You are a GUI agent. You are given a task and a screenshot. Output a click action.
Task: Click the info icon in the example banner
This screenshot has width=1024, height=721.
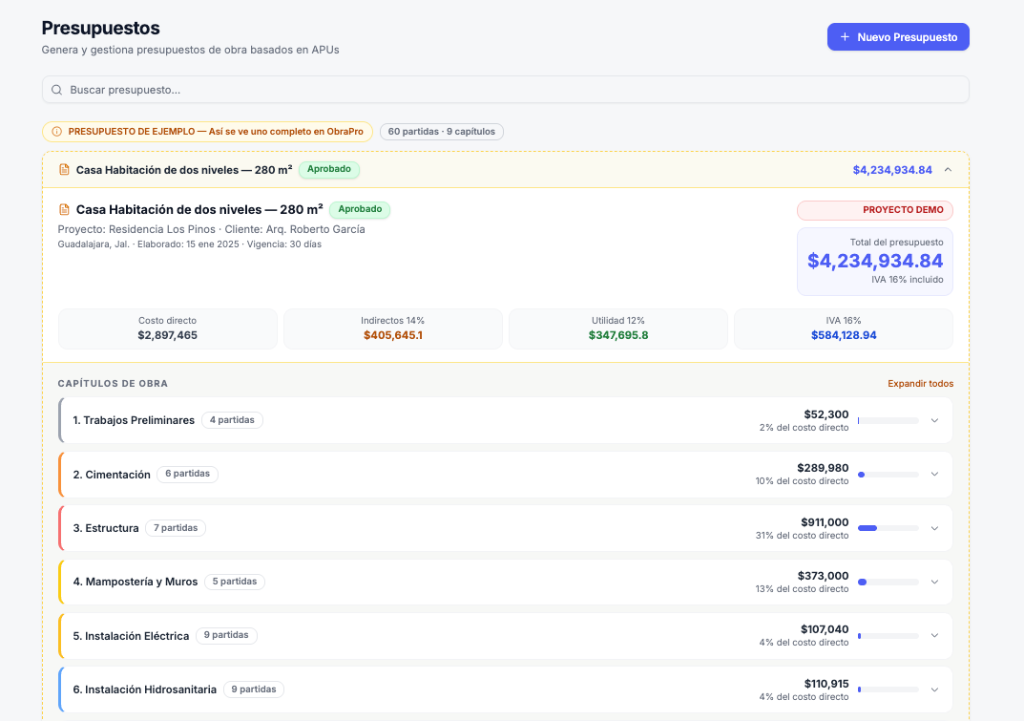(x=57, y=132)
